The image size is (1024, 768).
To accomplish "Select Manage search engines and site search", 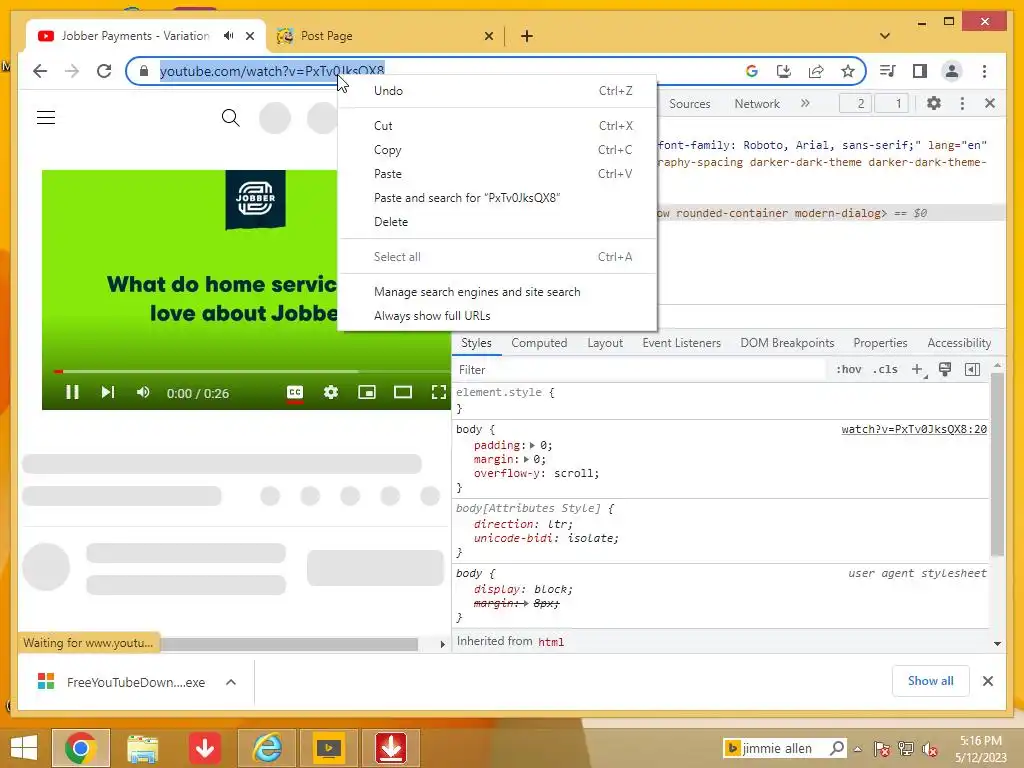I will (497, 292).
